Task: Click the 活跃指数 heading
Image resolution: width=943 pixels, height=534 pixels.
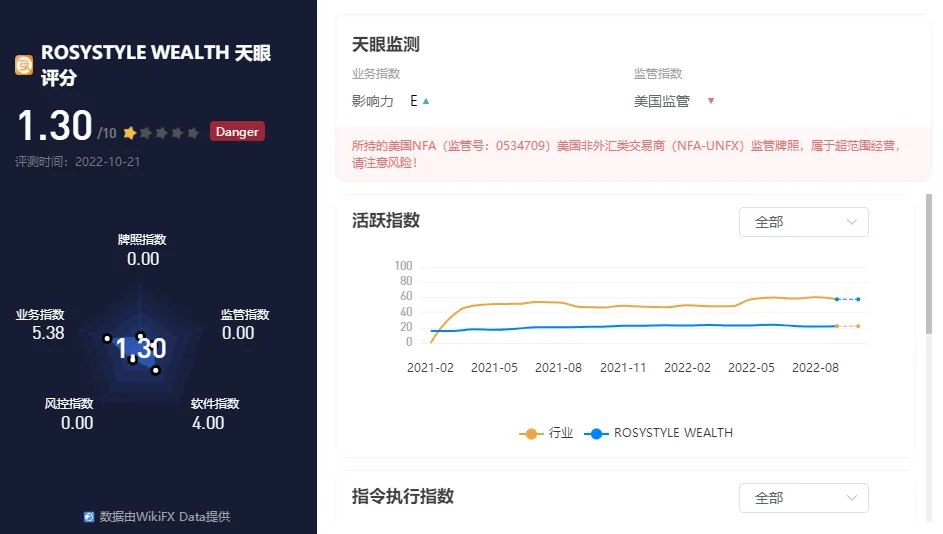Action: (385, 221)
